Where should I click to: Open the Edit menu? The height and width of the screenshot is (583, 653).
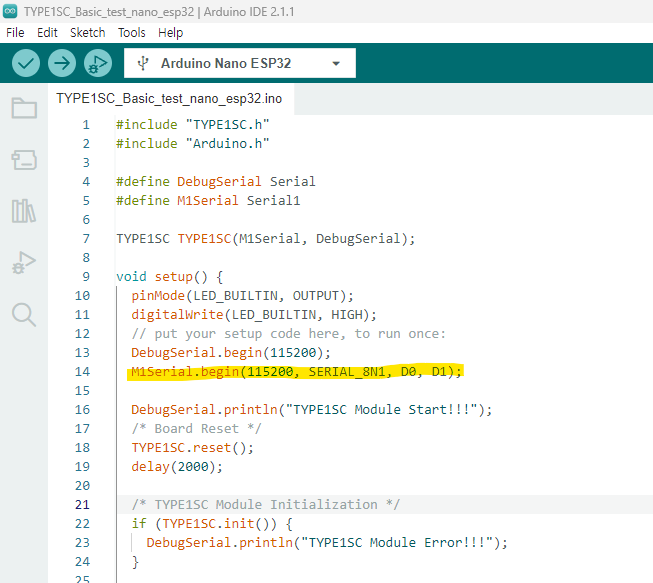tap(47, 32)
